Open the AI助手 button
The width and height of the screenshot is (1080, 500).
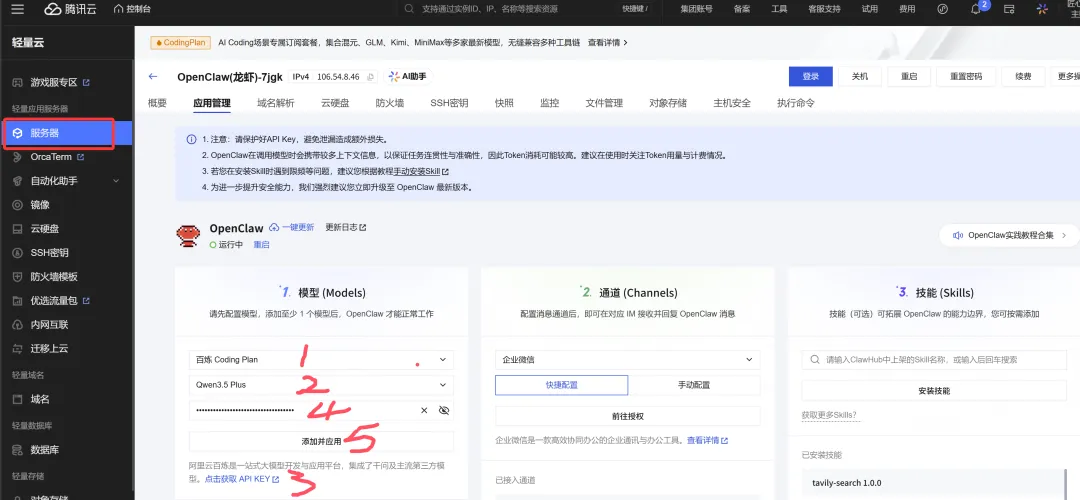pos(409,76)
